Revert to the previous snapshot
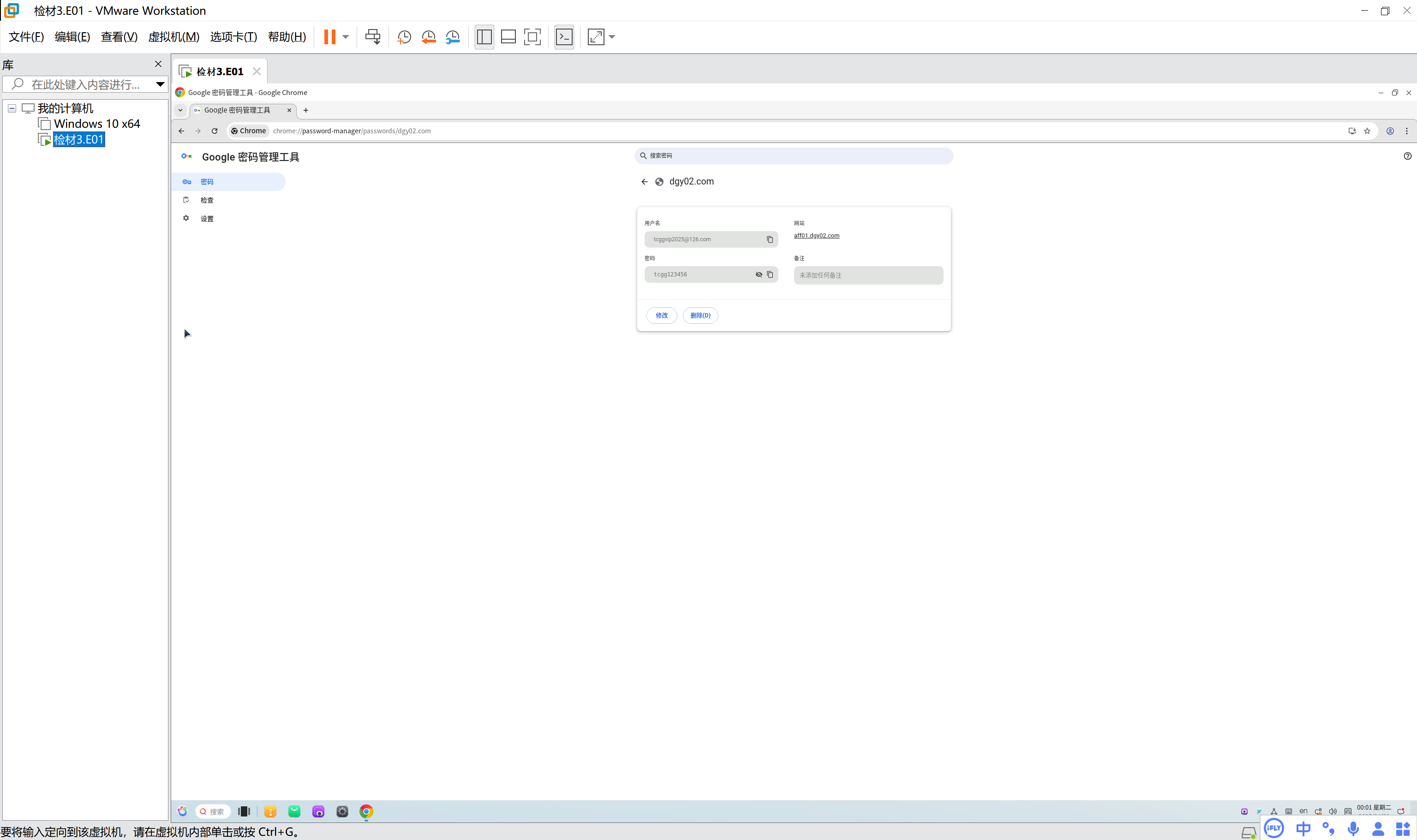 429,37
